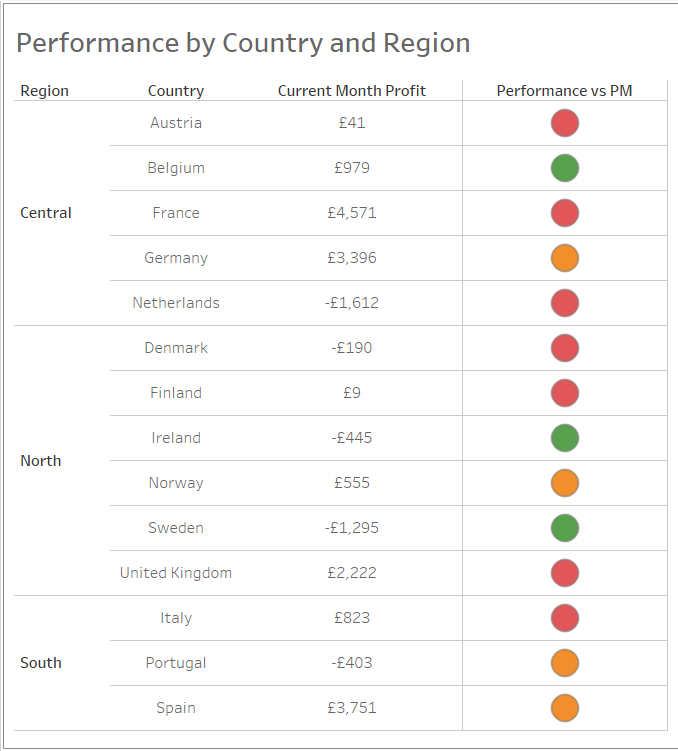The height and width of the screenshot is (751, 678).
Task: Click Norway's orange status circle
Action: click(x=565, y=483)
